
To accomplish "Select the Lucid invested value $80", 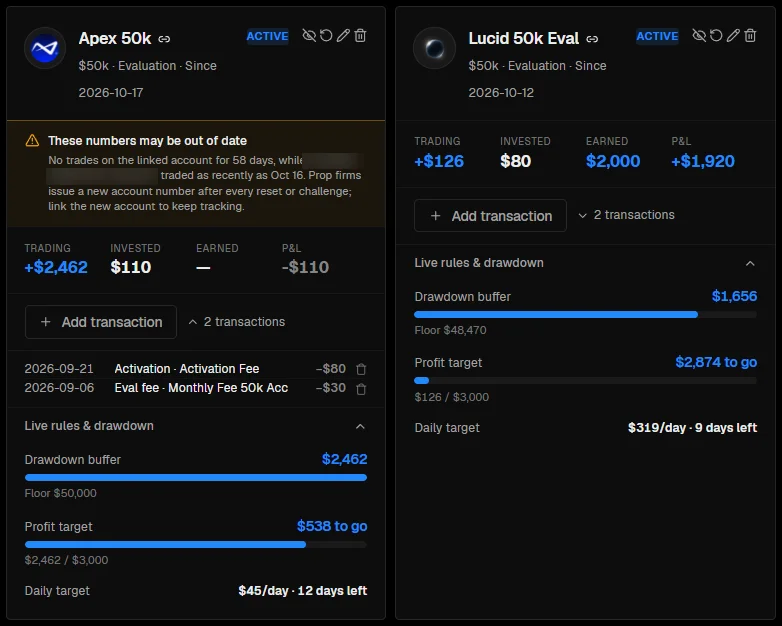I will 516,161.
